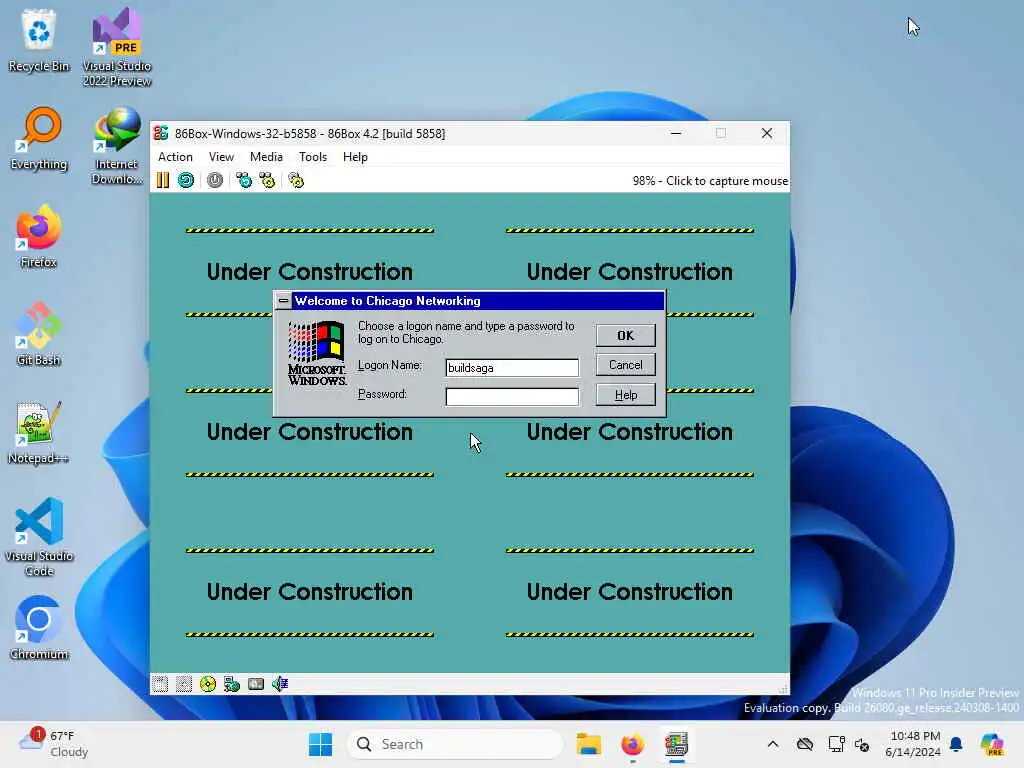Click Help button in logon dialog

tap(626, 395)
